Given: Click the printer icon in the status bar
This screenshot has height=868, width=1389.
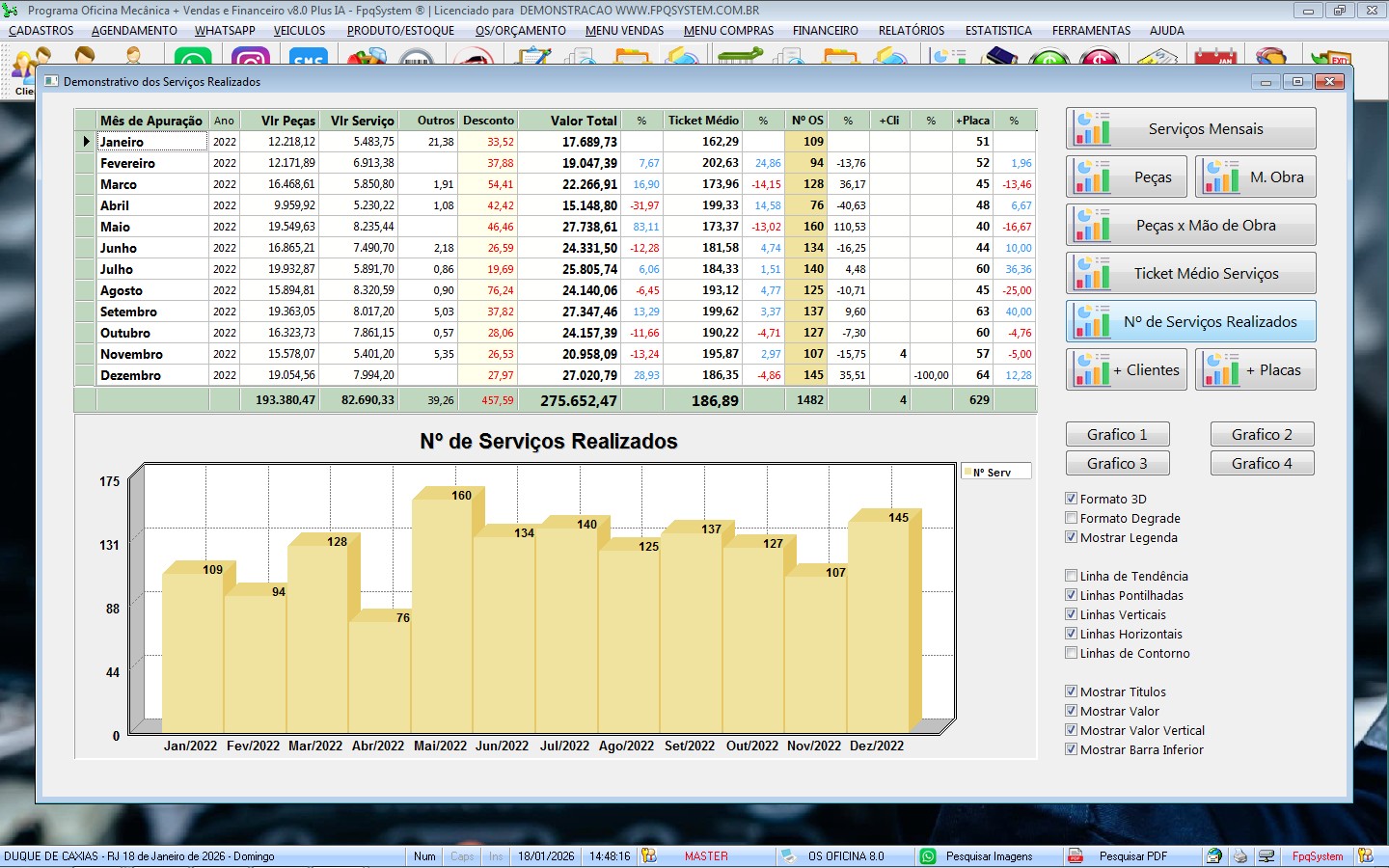Looking at the screenshot, I should 1240,856.
